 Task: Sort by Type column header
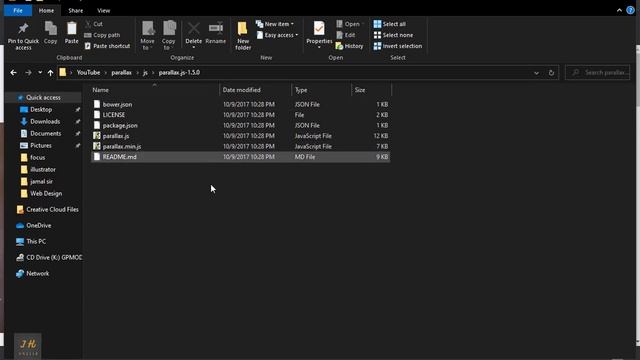[301, 90]
